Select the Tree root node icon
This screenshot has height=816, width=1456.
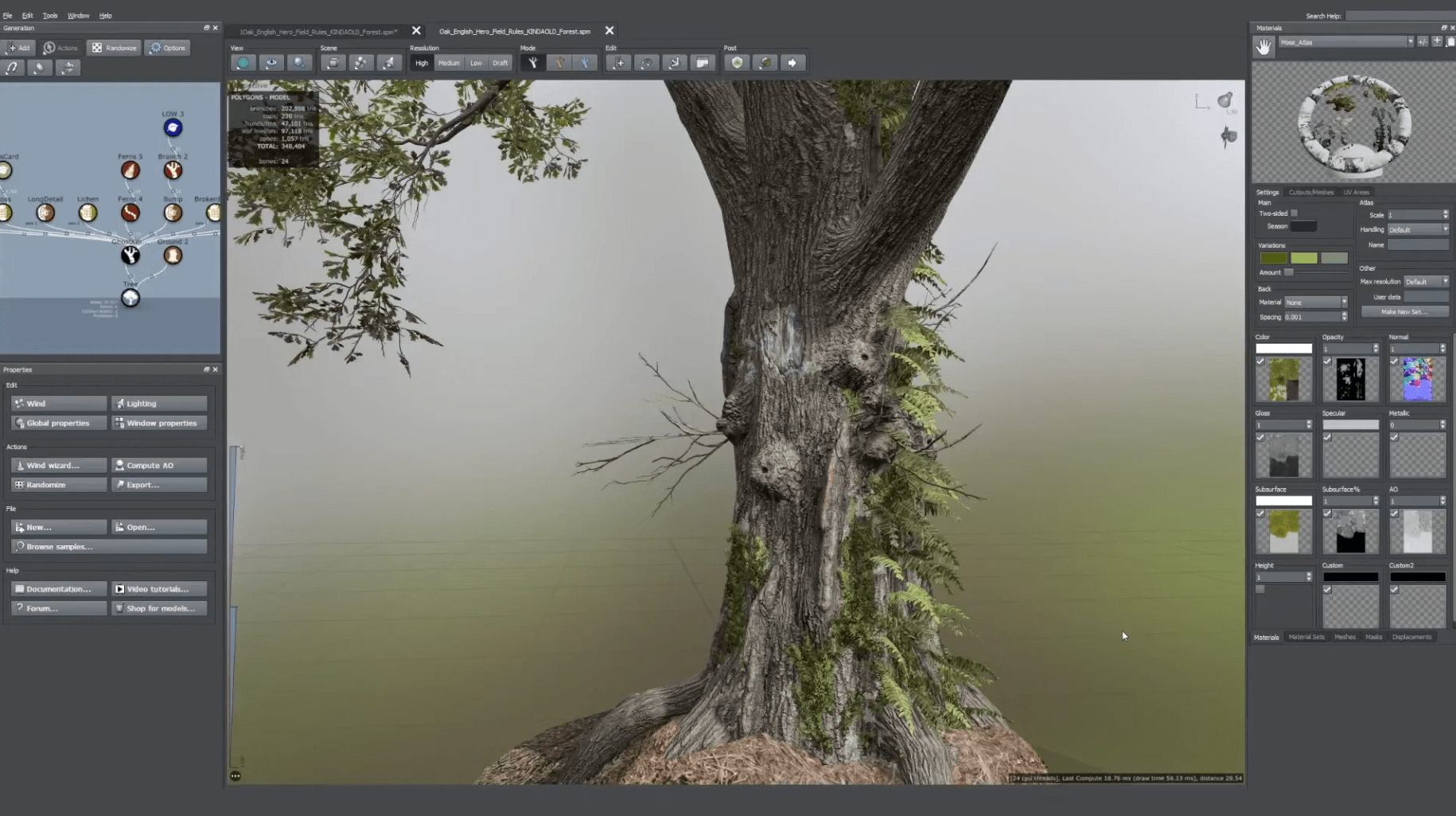130,298
